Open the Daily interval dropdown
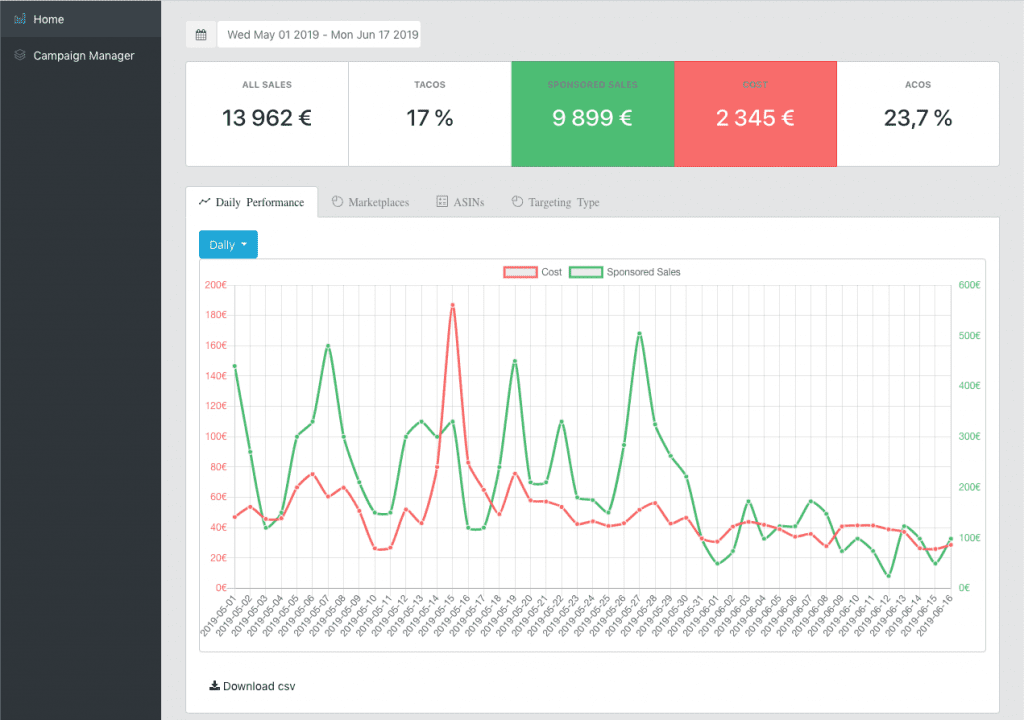 228,245
